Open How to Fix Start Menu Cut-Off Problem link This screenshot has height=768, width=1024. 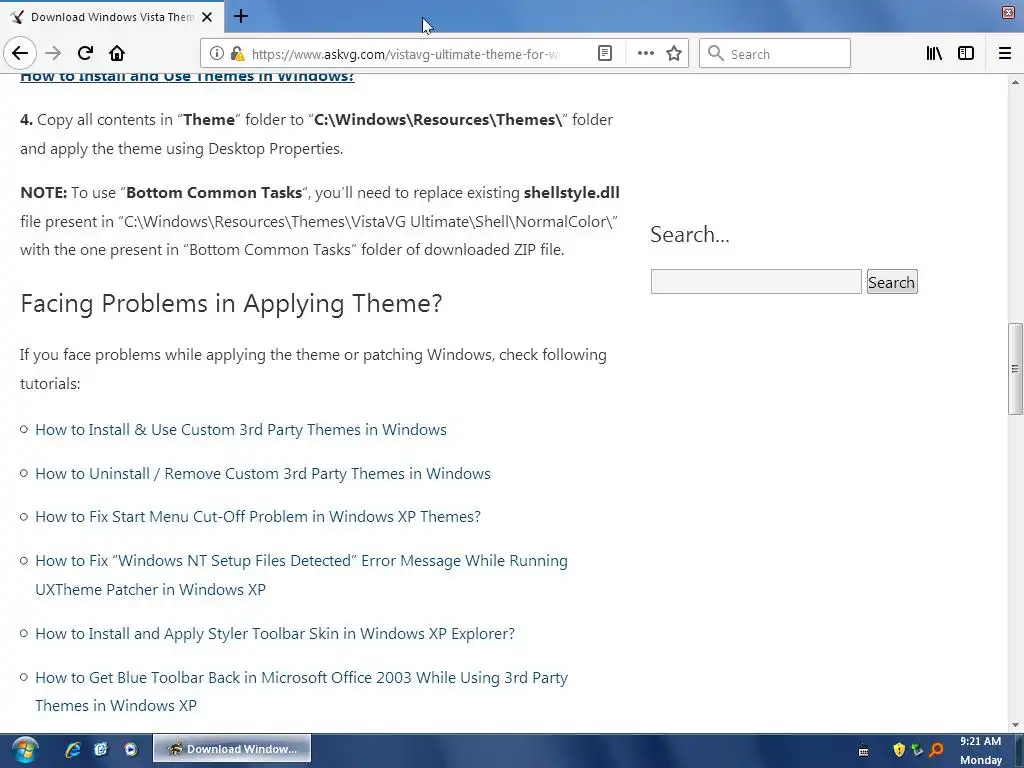coord(258,517)
